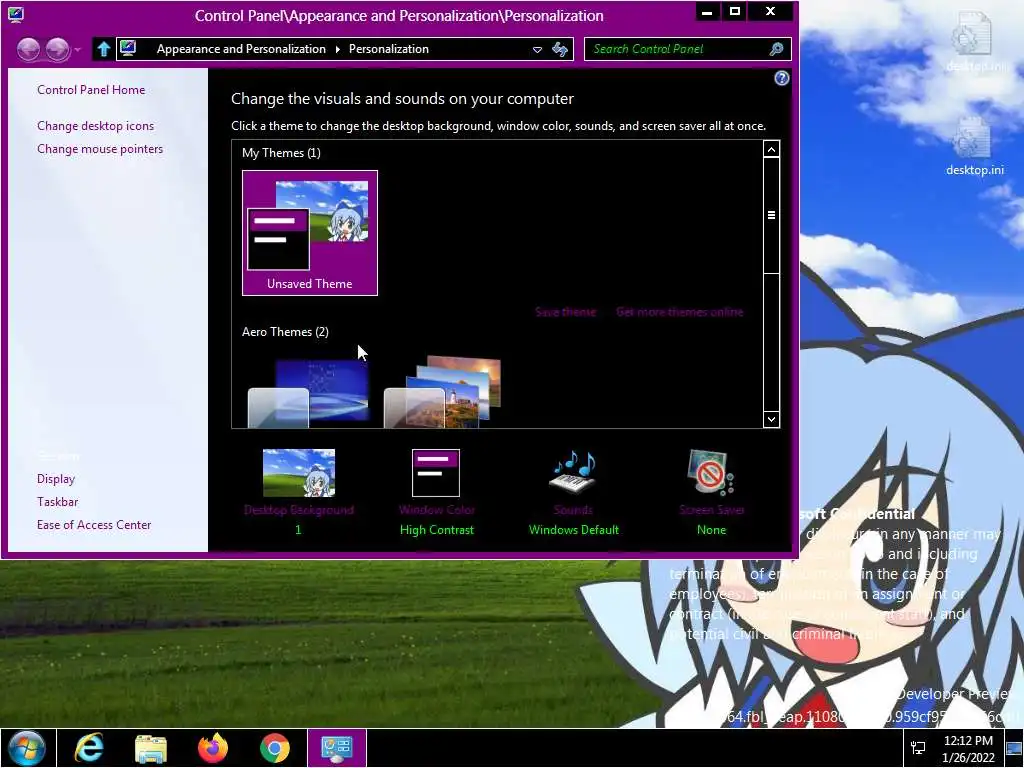Click the theme list scrollbar thumb
1024x768 pixels.
click(x=771, y=215)
